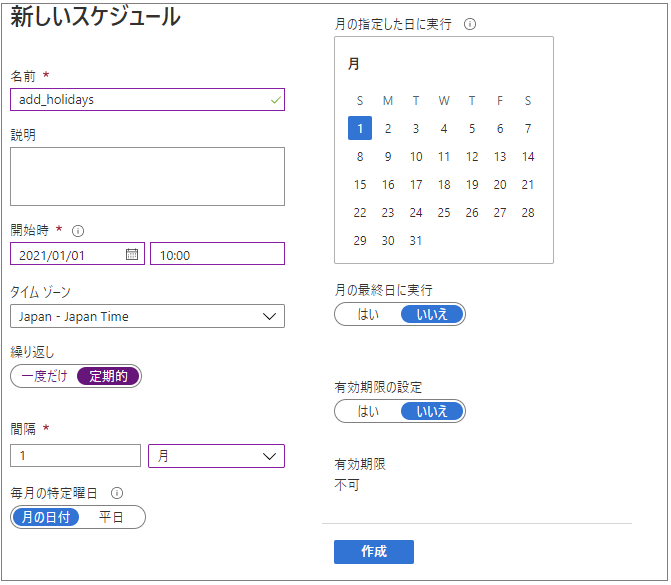This screenshot has width=671, height=585.
Task: Set 有効期限の設定 to はい
Action: 368,411
